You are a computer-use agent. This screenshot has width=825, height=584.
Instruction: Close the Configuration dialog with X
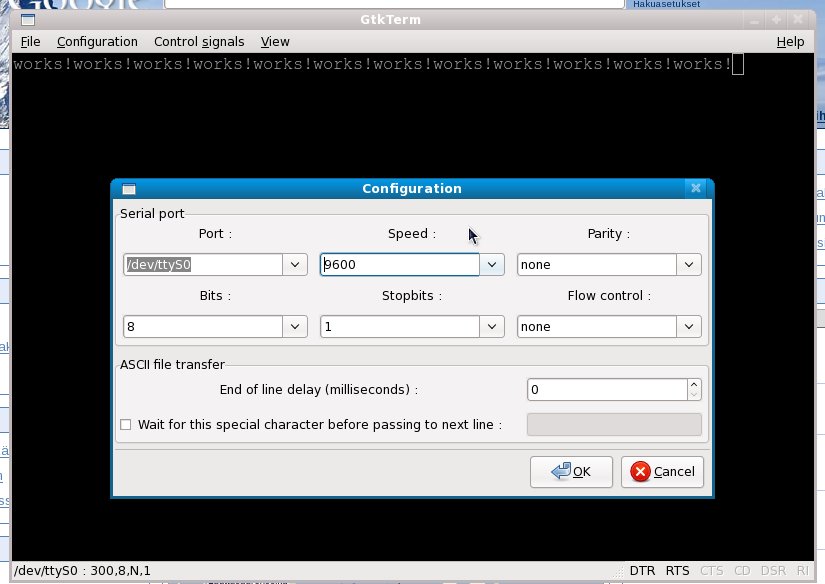[x=696, y=188]
